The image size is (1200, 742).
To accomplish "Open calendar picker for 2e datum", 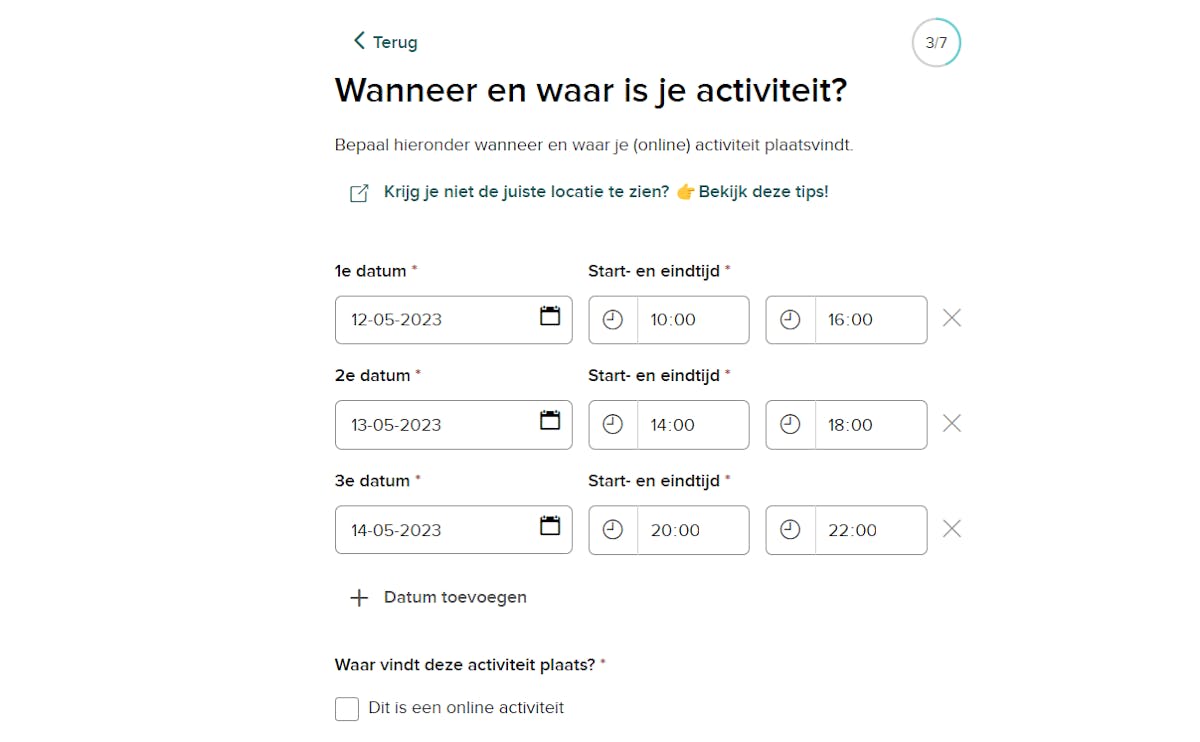I will pos(550,421).
